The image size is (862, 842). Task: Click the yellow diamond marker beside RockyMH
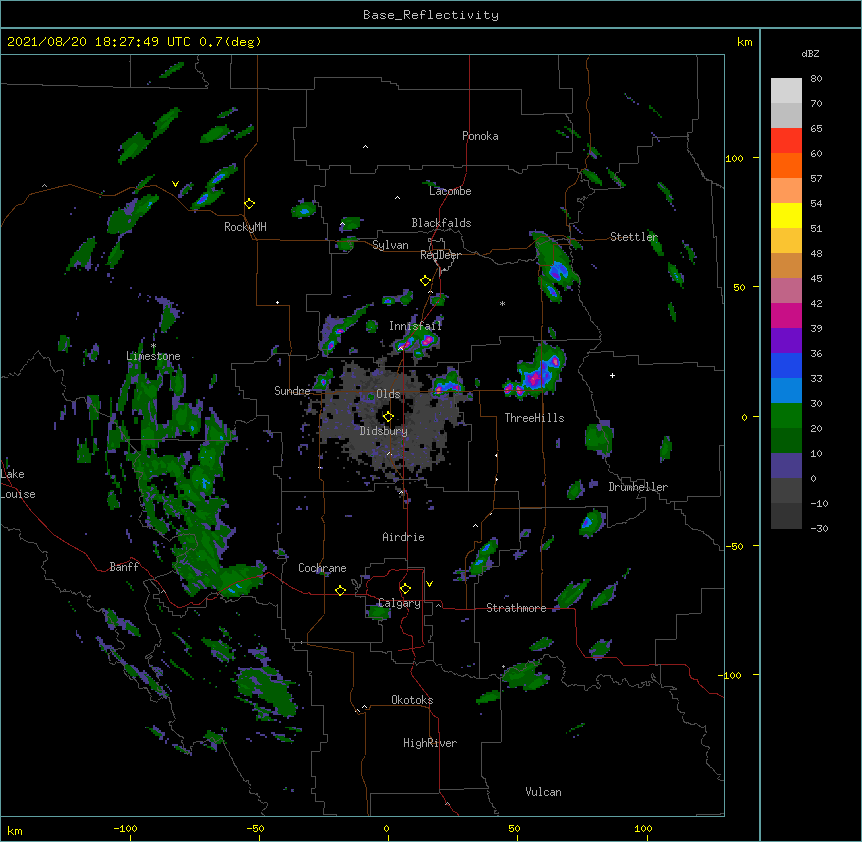(250, 204)
